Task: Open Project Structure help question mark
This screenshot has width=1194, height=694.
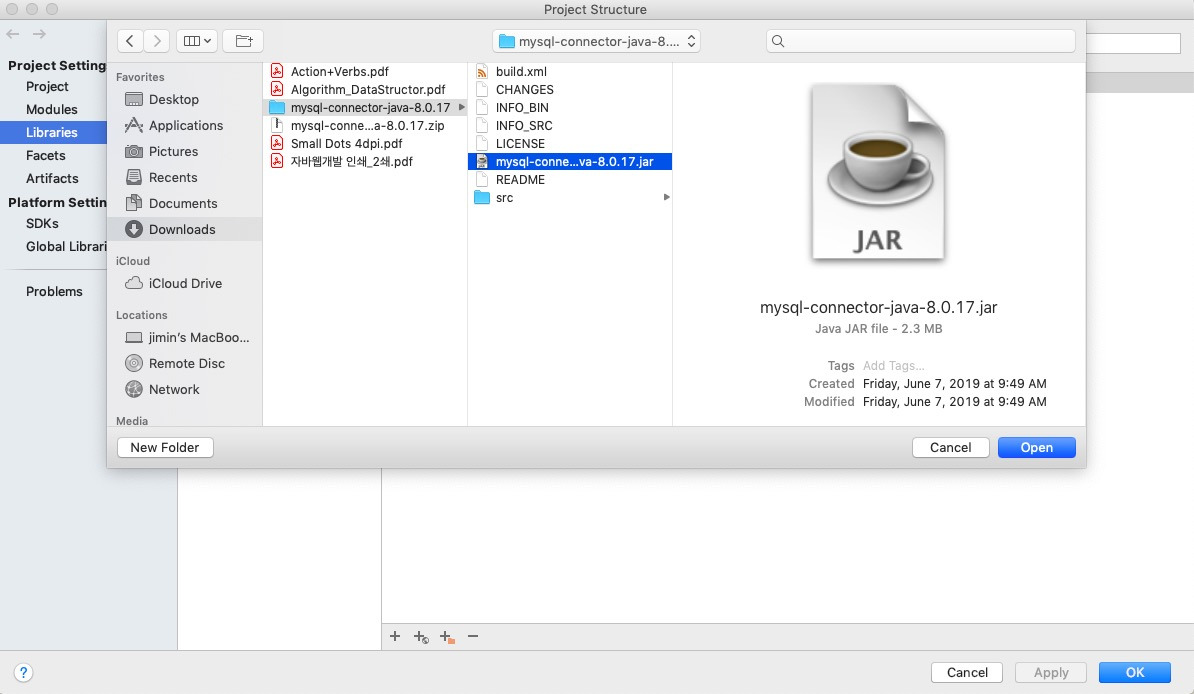Action: (x=24, y=673)
